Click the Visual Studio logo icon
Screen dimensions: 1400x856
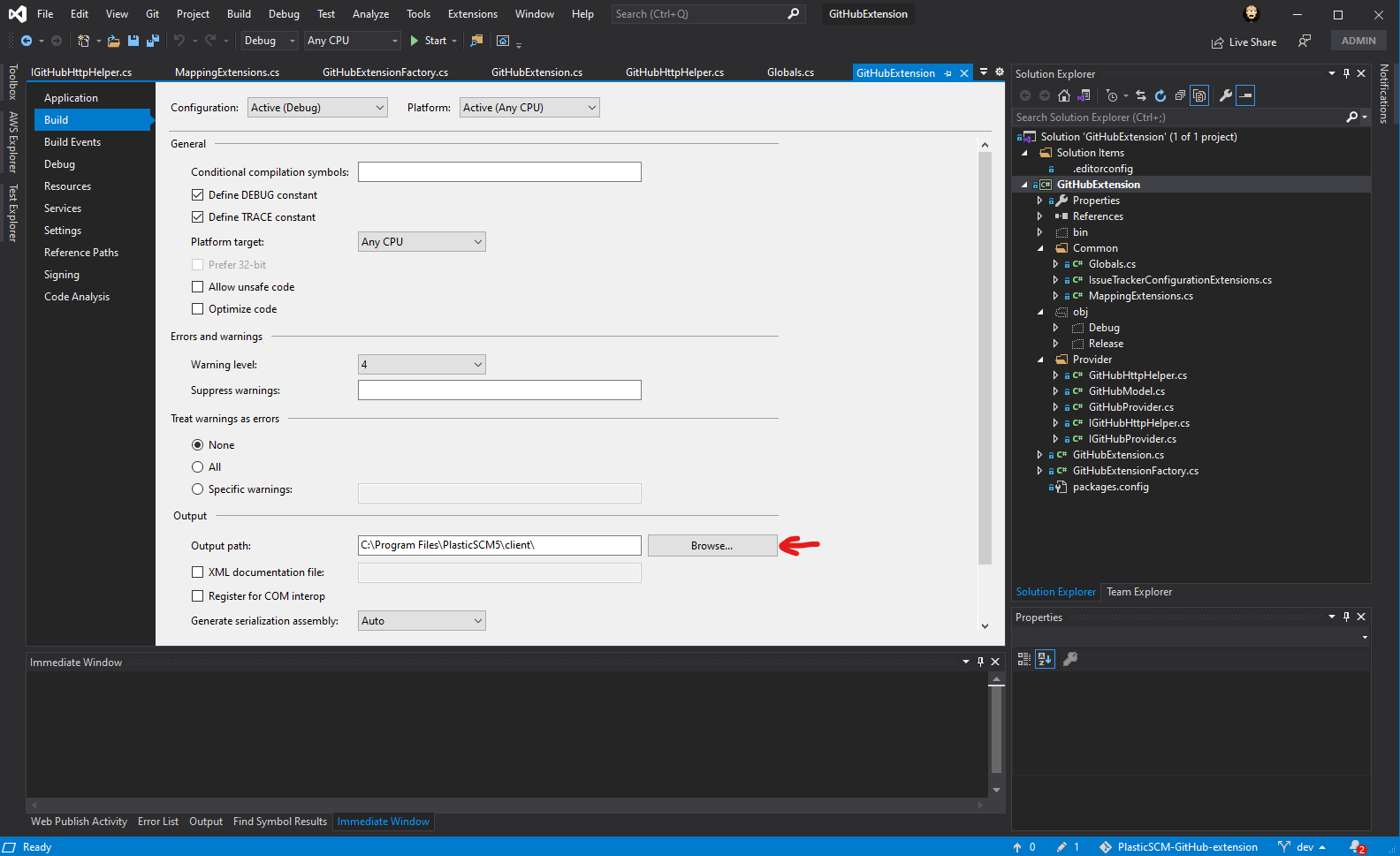point(17,14)
